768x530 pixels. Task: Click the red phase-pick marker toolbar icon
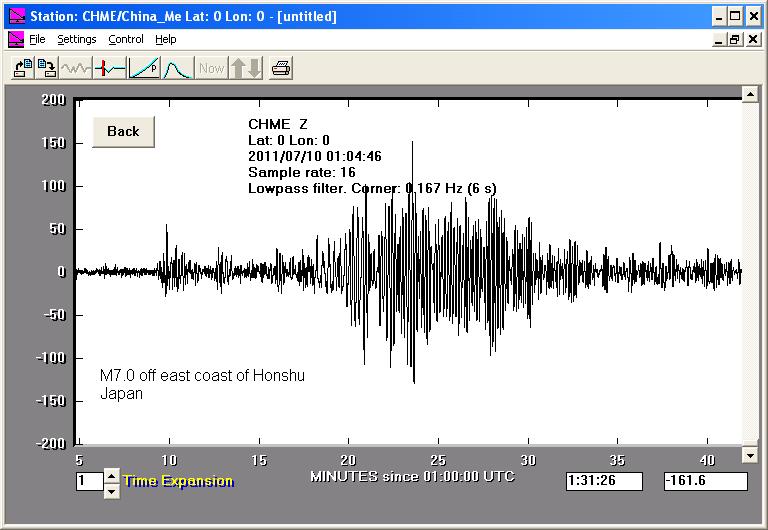click(110, 68)
